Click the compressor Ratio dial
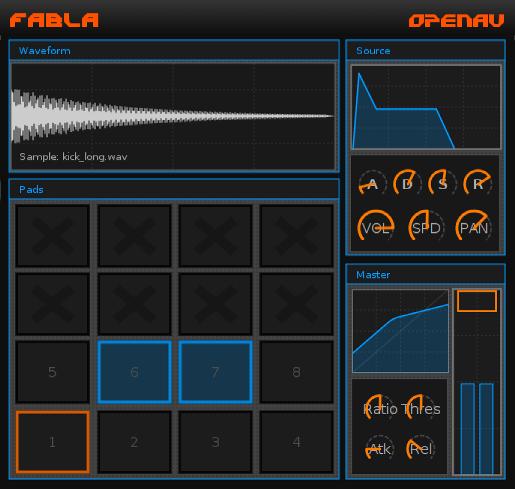515x489 pixels. click(380, 408)
